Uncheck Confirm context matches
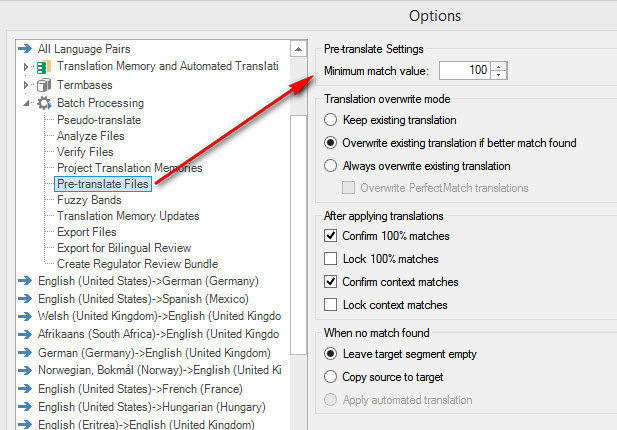Screen dimensions: 617x430 pos(331,282)
